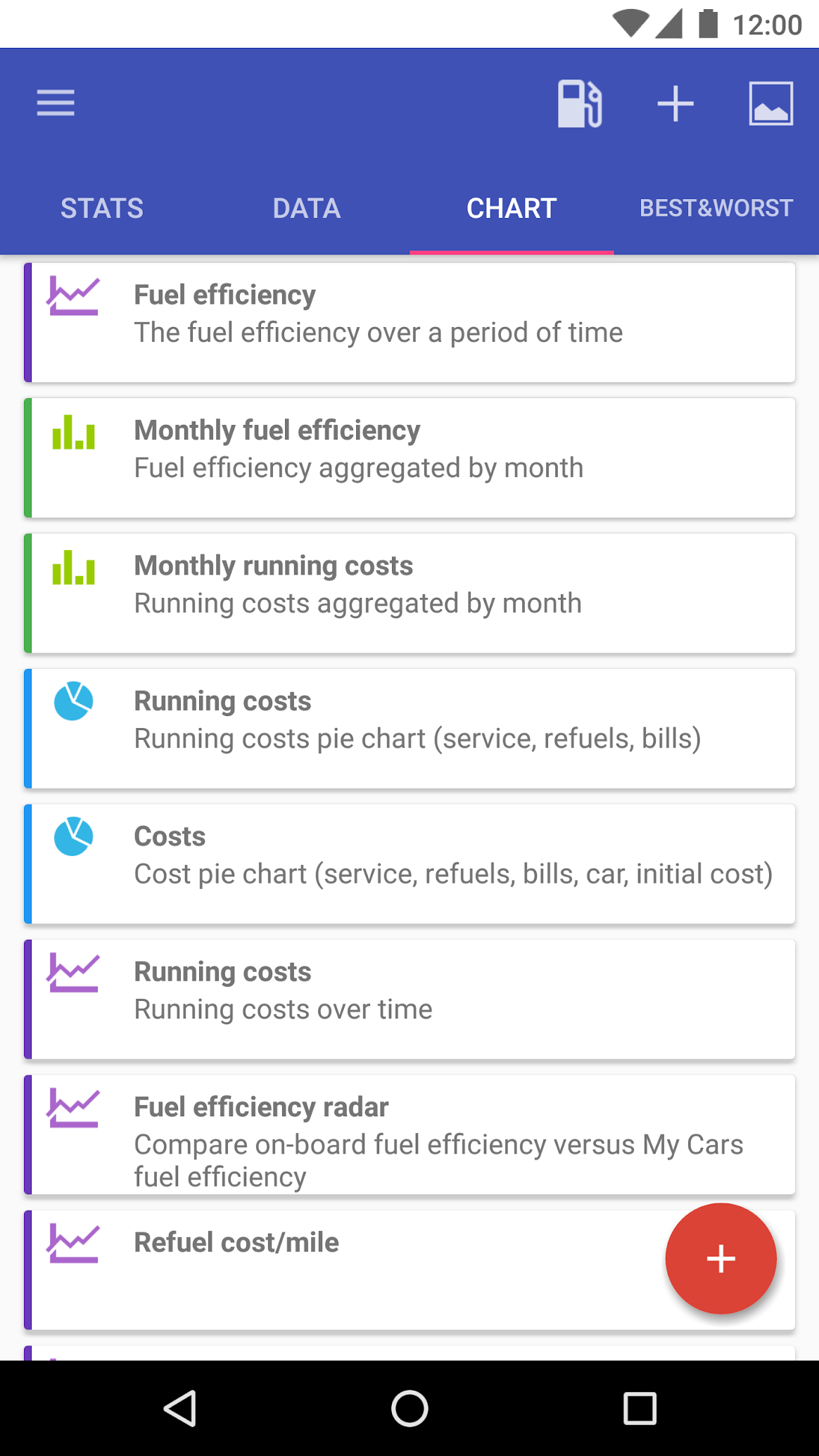The image size is (819, 1456).
Task: Open the hamburger navigation menu
Action: [56, 103]
